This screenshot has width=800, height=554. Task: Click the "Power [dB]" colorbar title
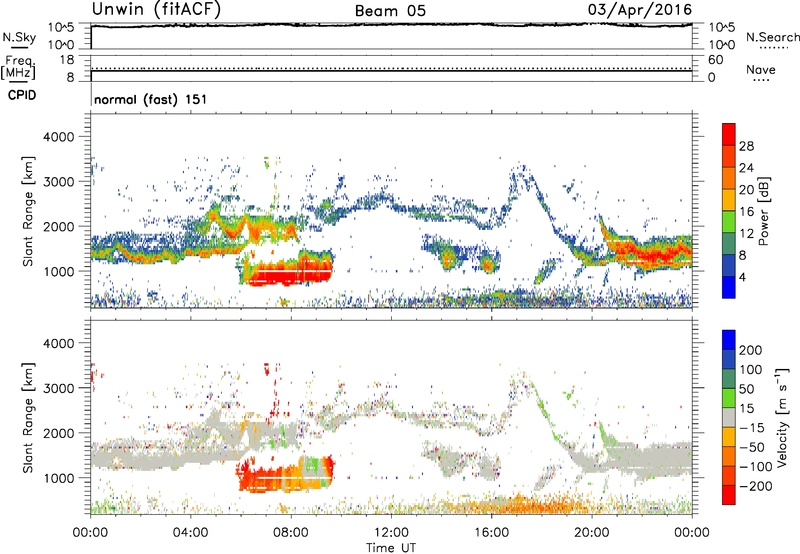coord(764,211)
